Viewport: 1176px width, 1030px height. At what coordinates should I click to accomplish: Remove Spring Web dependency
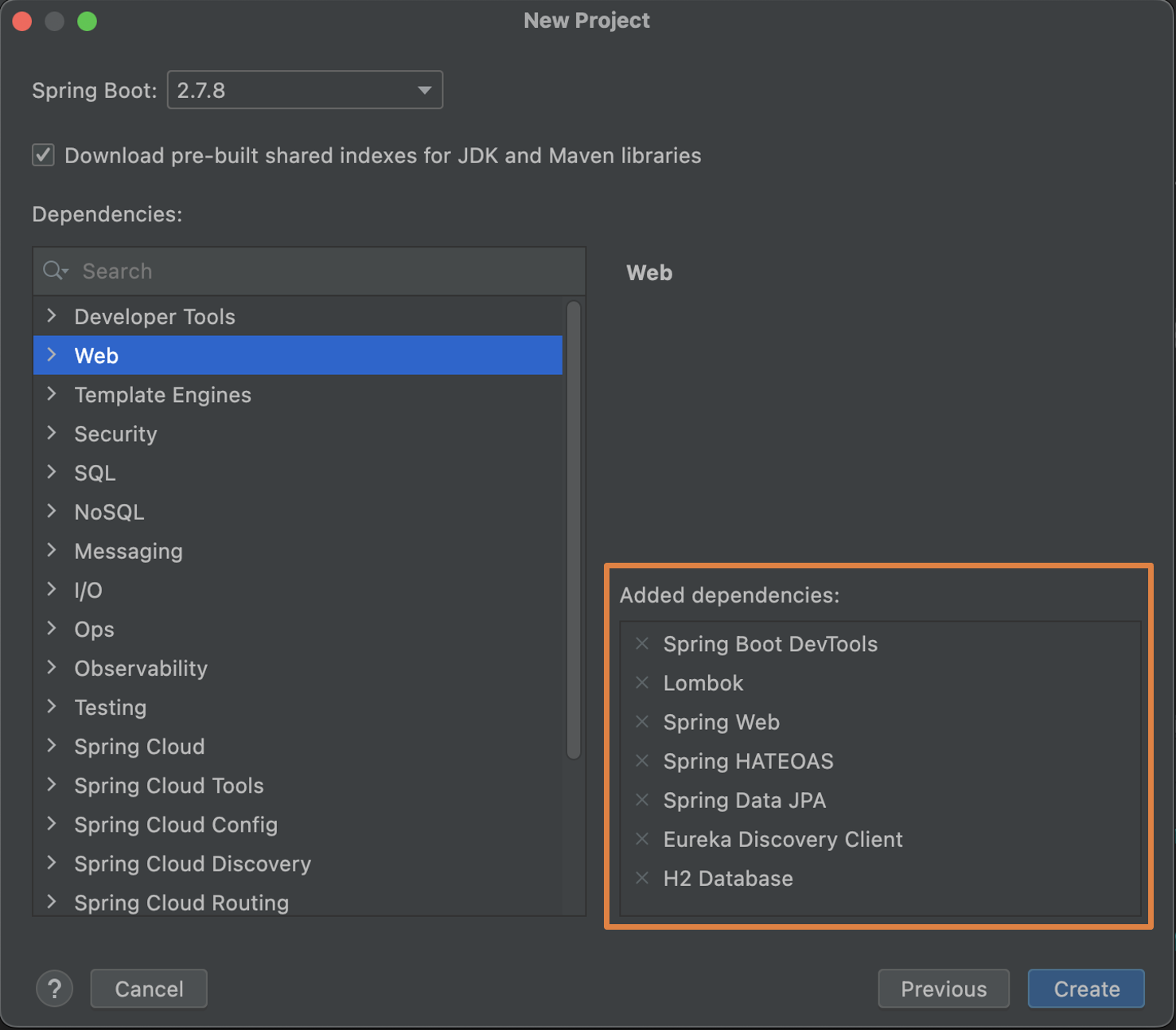point(642,721)
